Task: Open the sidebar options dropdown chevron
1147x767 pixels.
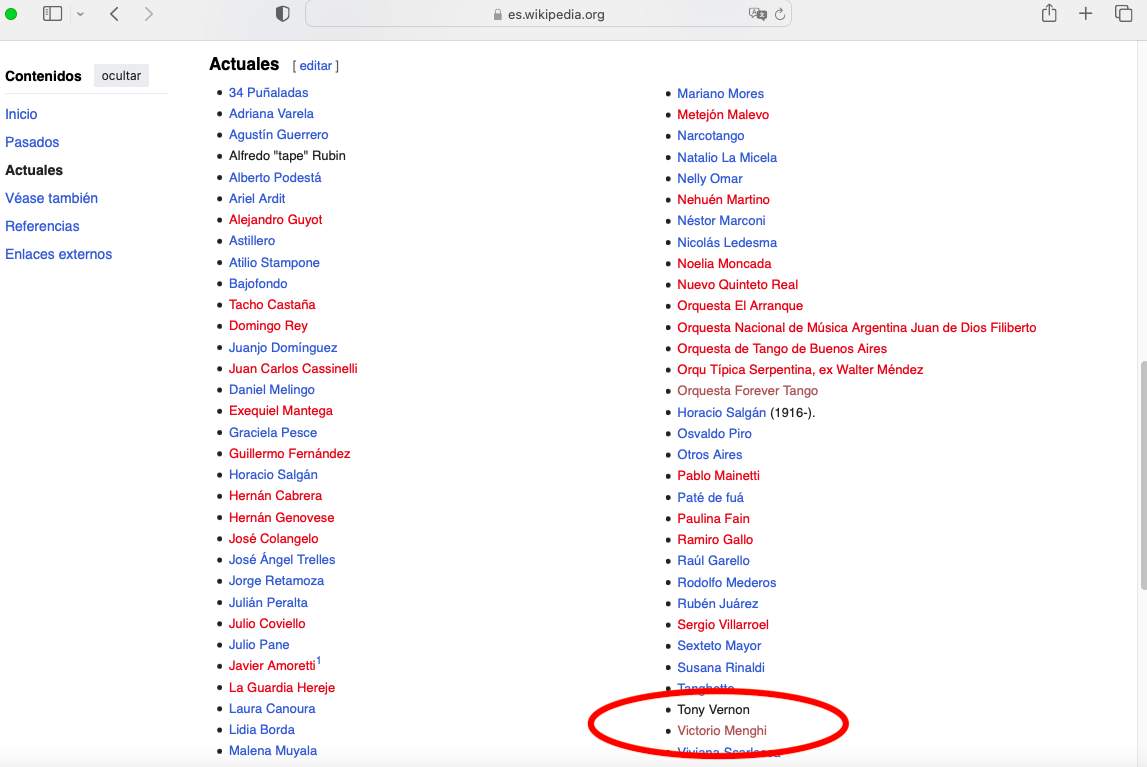Action: (80, 14)
